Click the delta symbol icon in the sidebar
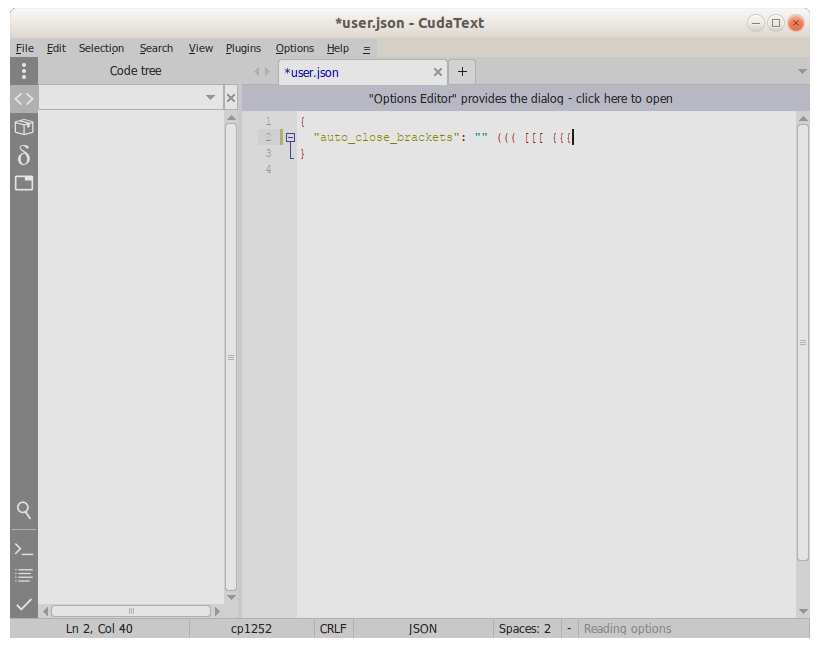The image size is (820, 648). 23,155
